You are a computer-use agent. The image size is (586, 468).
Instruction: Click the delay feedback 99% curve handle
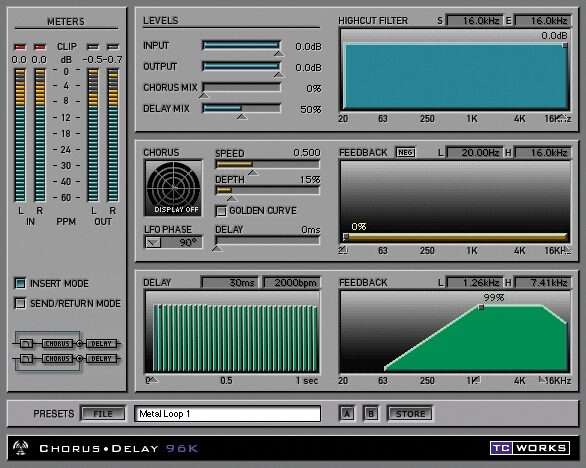point(481,307)
